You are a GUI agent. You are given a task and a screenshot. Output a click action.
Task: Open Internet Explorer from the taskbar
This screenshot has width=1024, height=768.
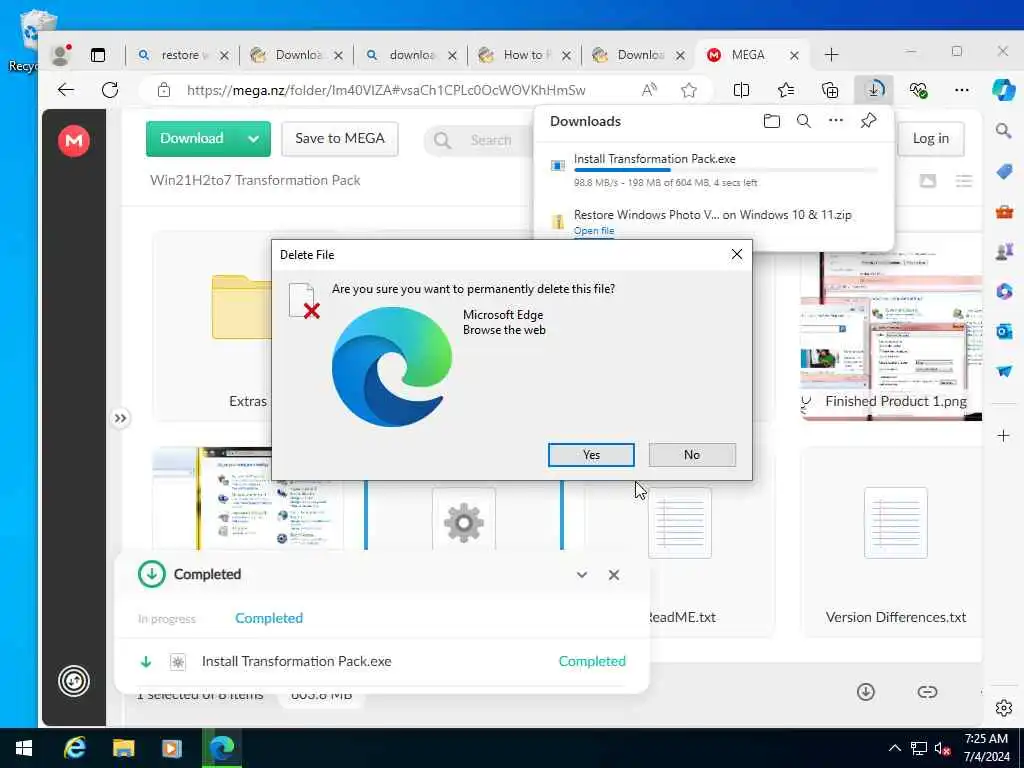(x=74, y=748)
